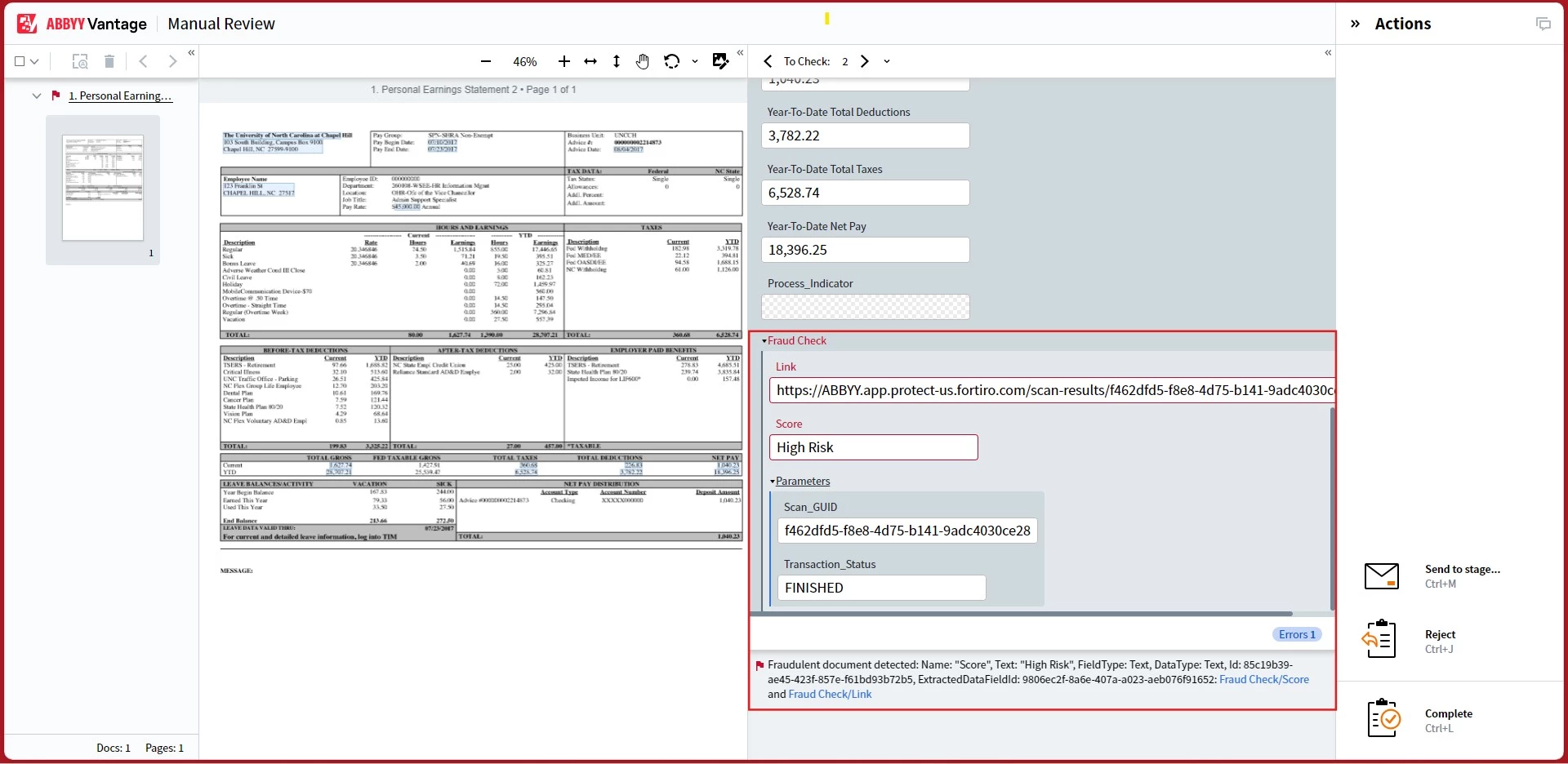Click the Year-To-Date Net Pay field
Image resolution: width=1568 pixels, height=764 pixels.
point(866,250)
